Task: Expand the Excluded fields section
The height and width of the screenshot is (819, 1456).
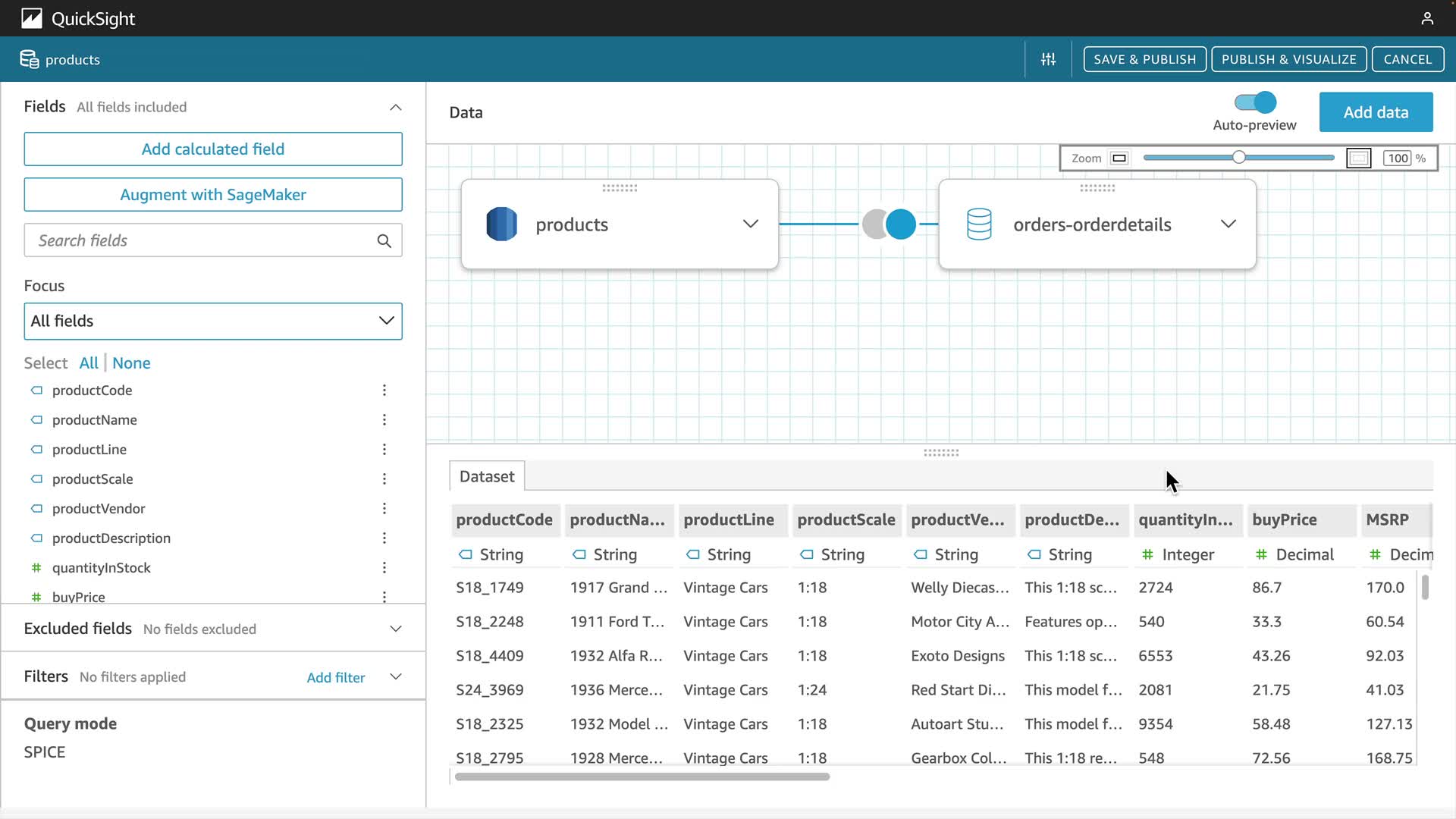Action: [395, 629]
